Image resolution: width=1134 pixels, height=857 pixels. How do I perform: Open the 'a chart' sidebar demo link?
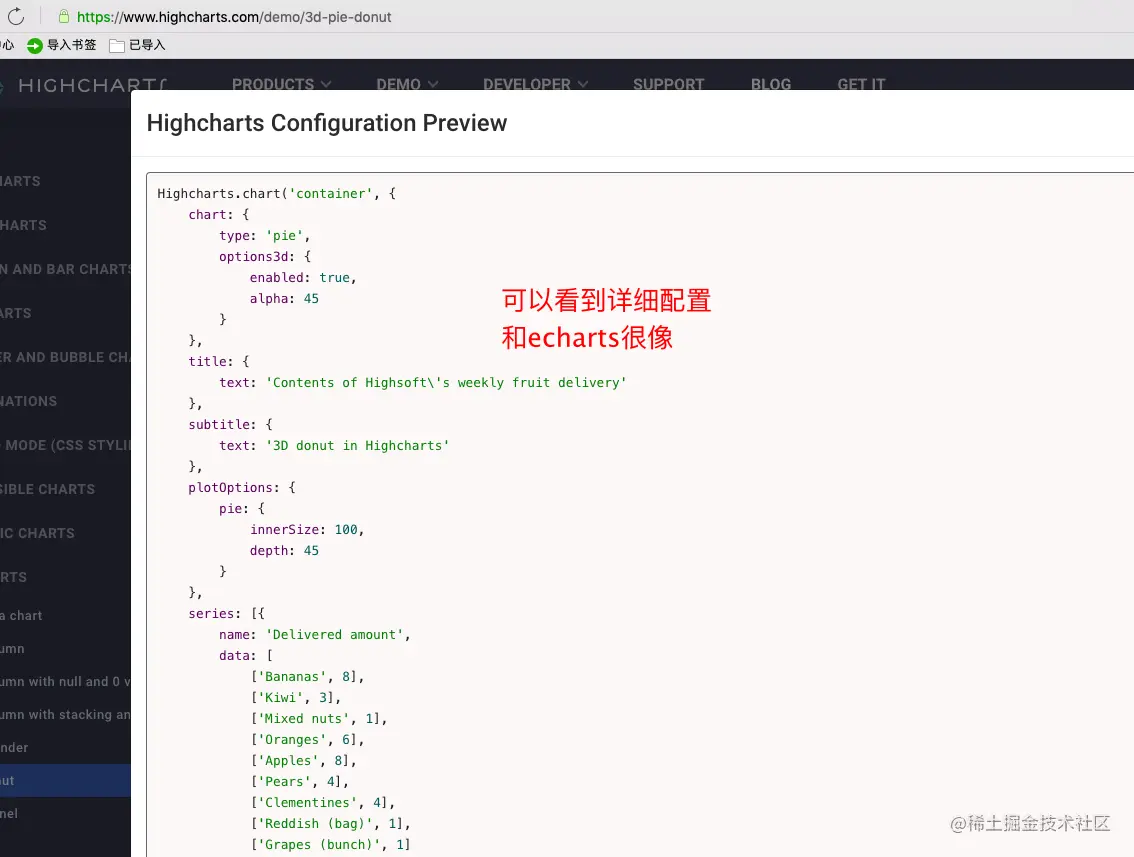[22, 615]
